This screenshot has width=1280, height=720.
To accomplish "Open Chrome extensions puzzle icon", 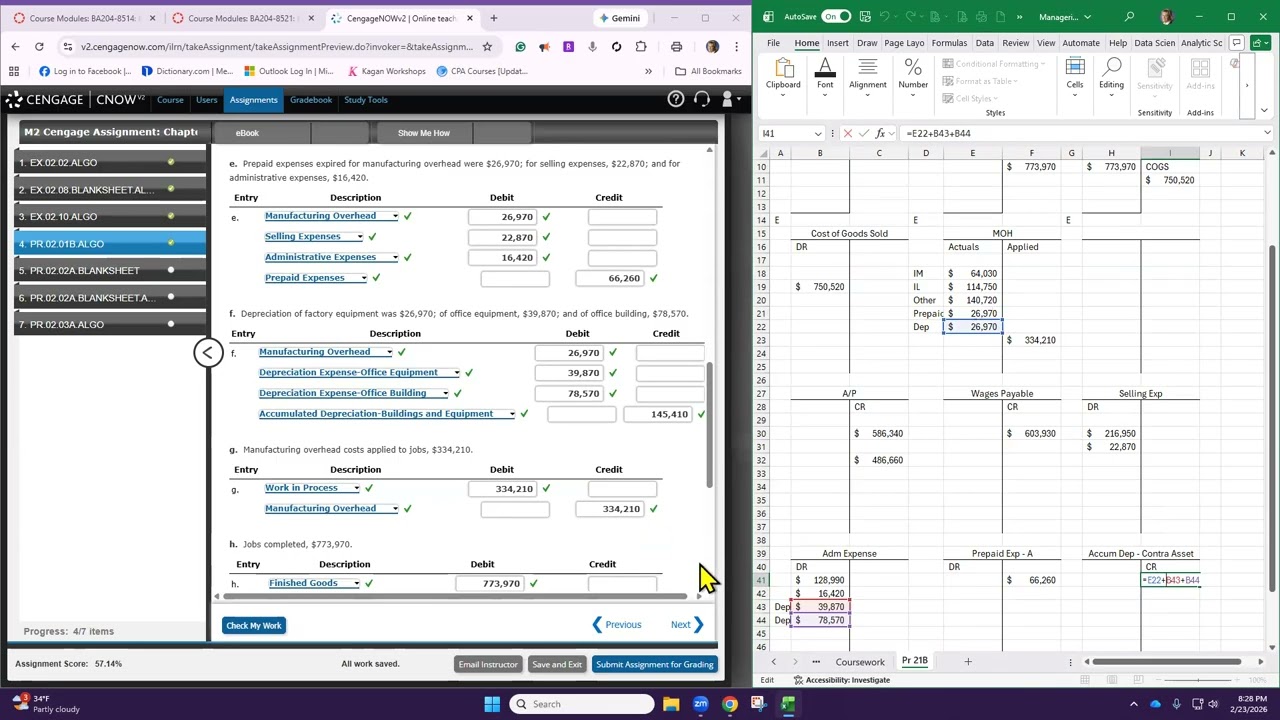I will (641, 46).
